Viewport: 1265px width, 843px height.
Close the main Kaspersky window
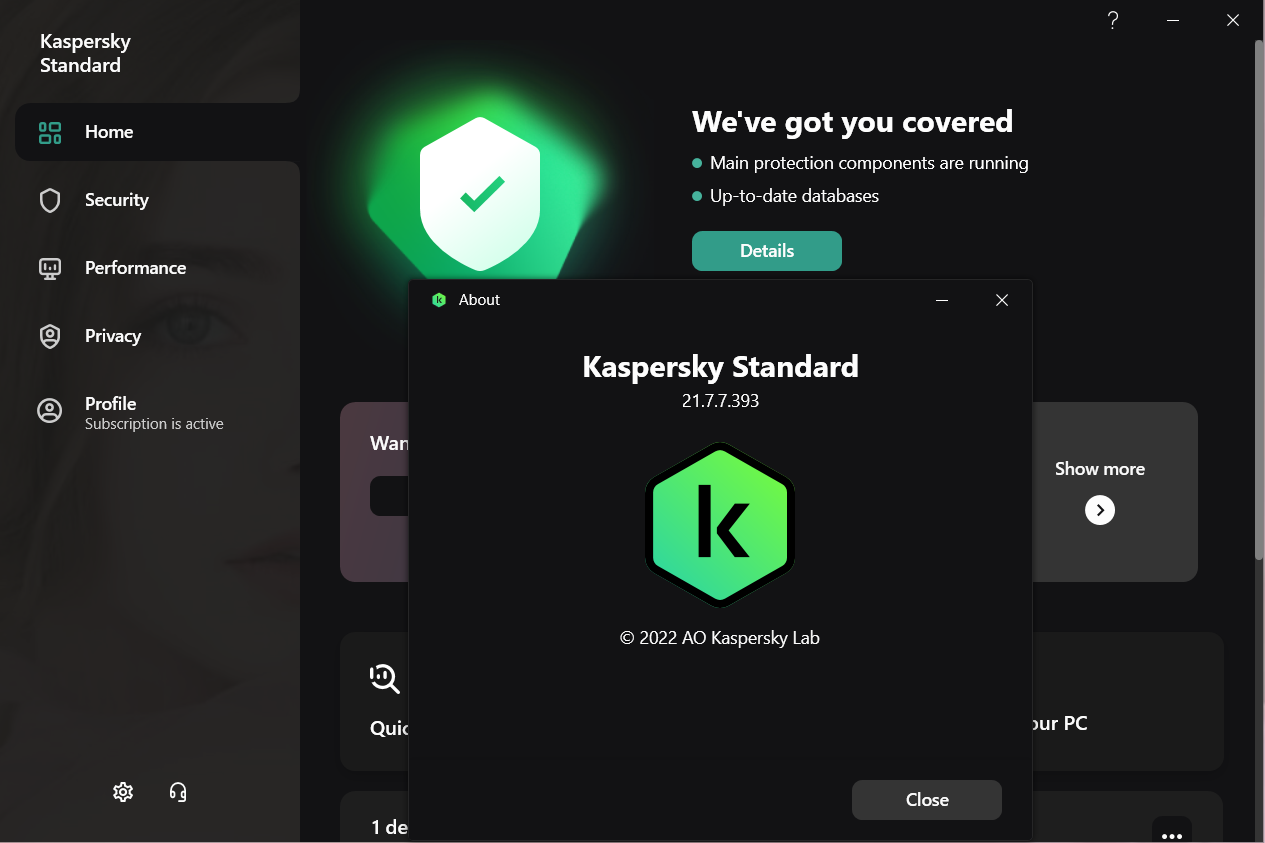1233,20
